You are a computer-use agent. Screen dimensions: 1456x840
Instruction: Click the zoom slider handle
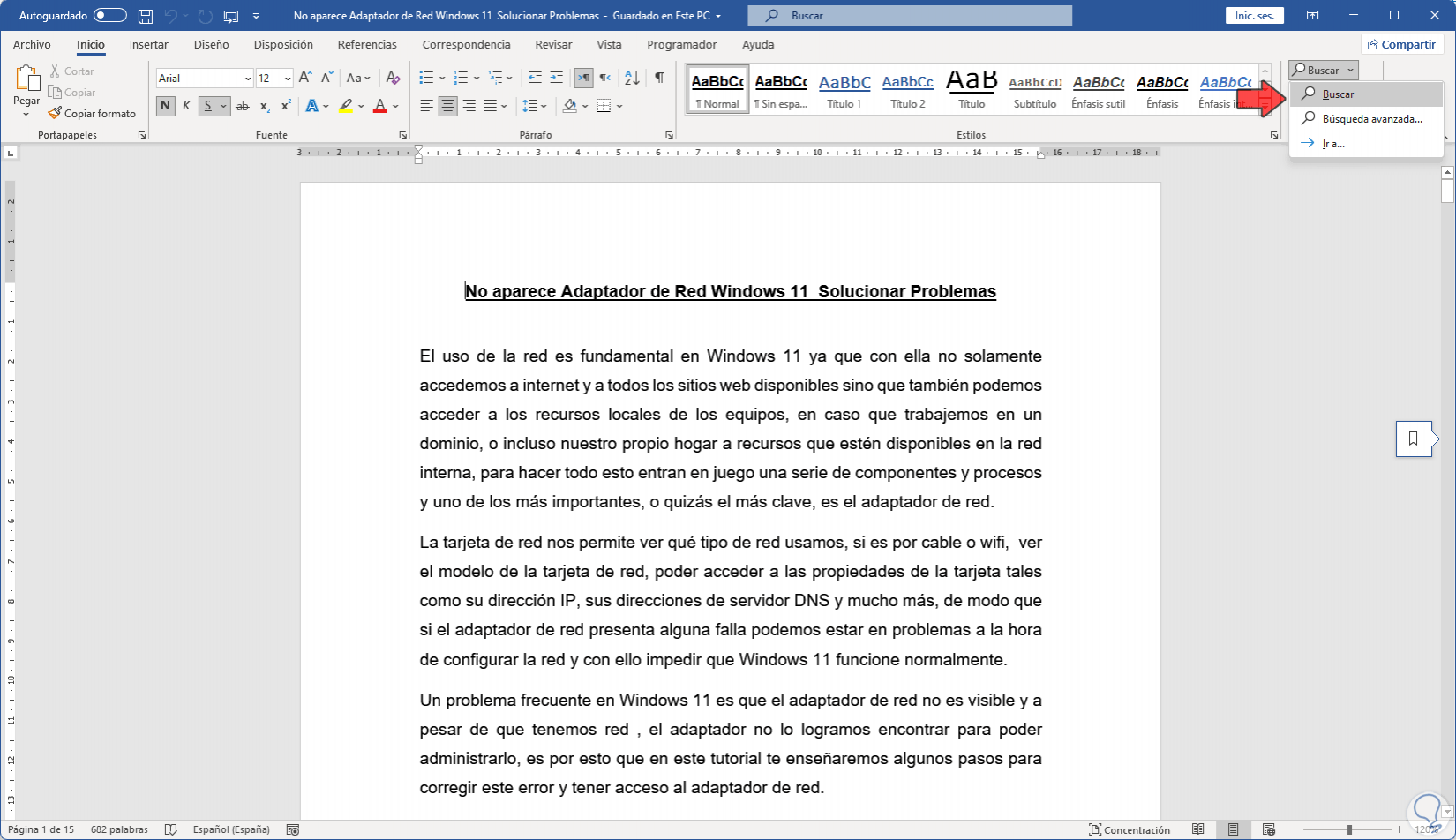tap(1349, 829)
